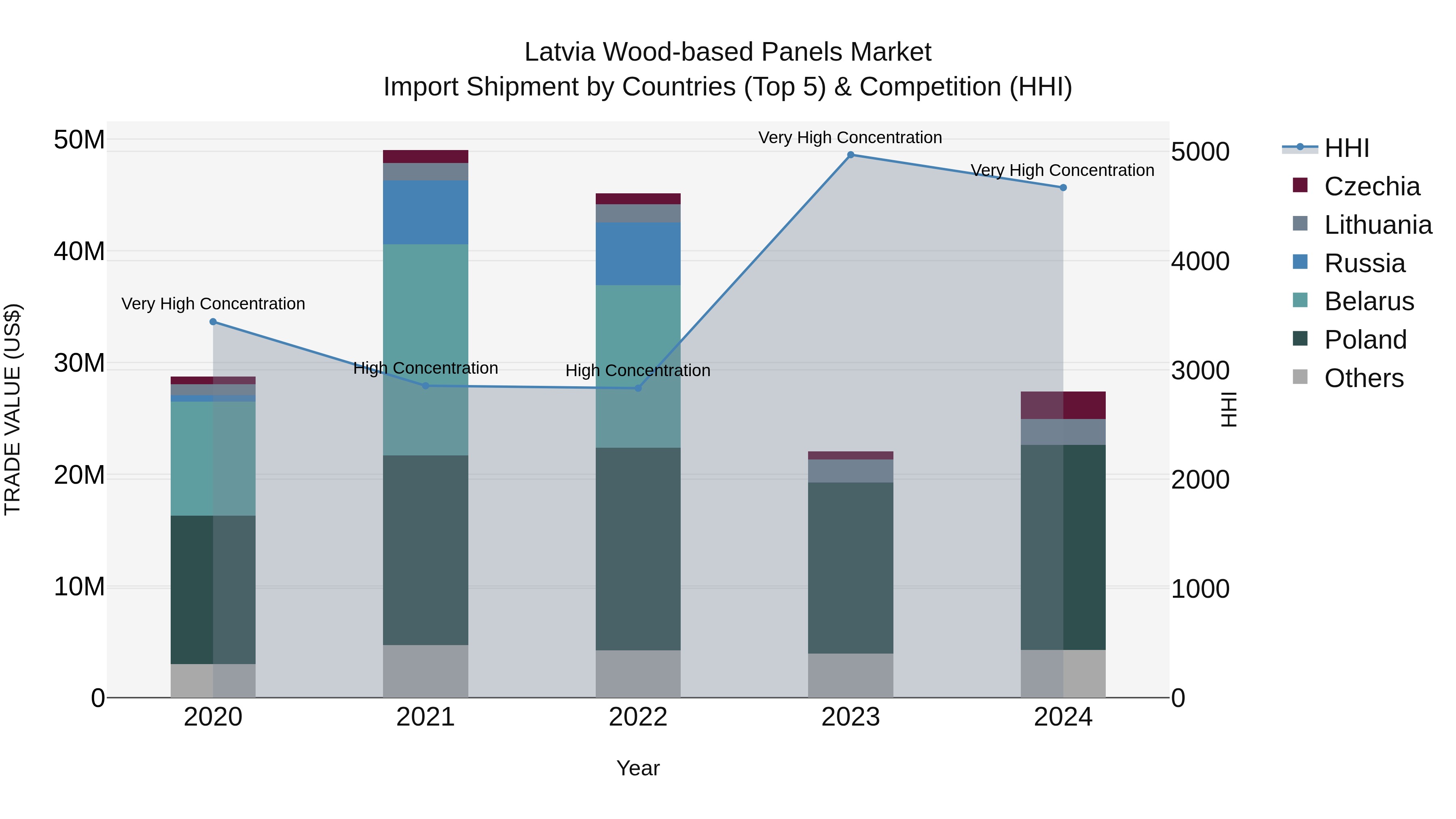Select the 2020 HHI data point marker
This screenshot has width=1456, height=819.
213,322
